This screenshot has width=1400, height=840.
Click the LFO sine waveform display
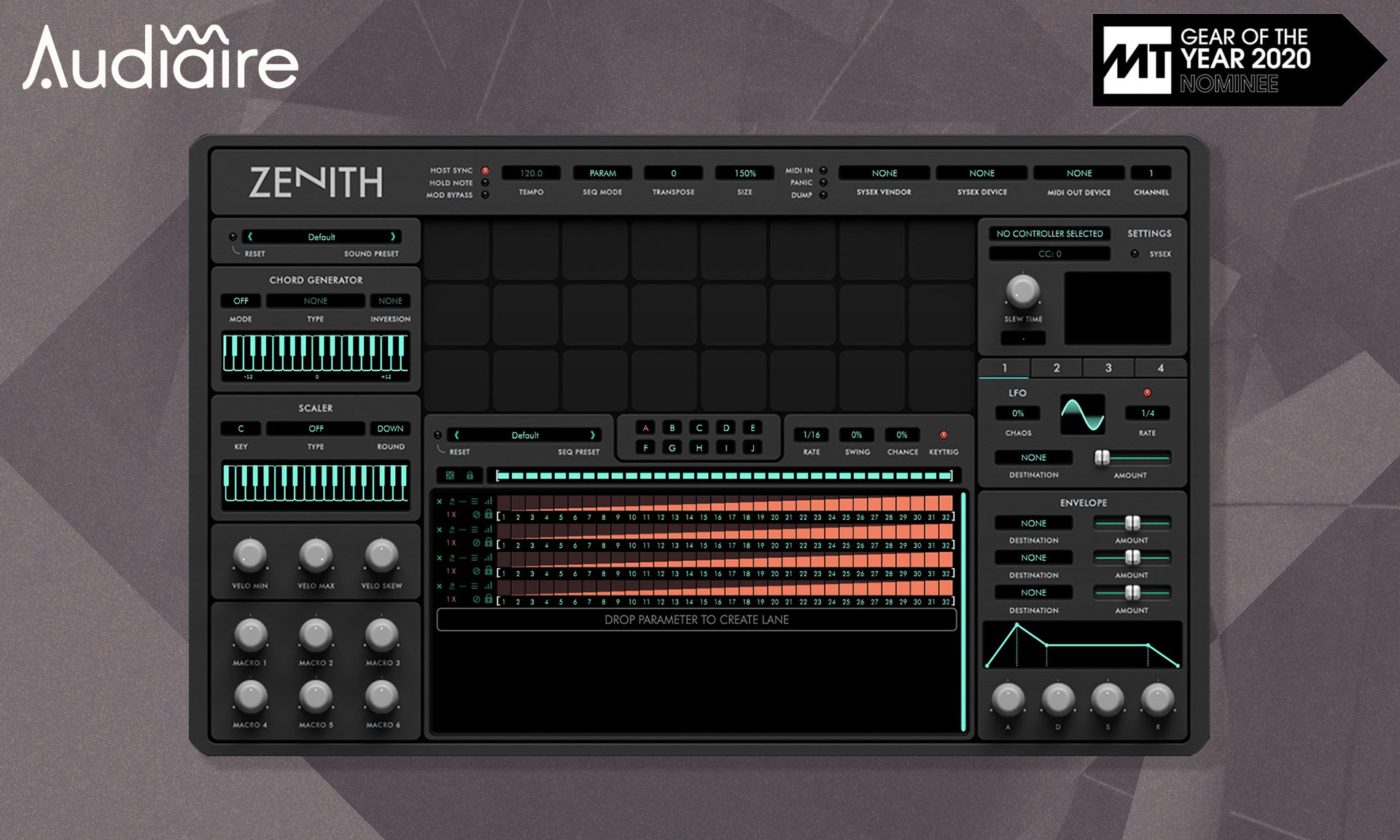point(1082,414)
